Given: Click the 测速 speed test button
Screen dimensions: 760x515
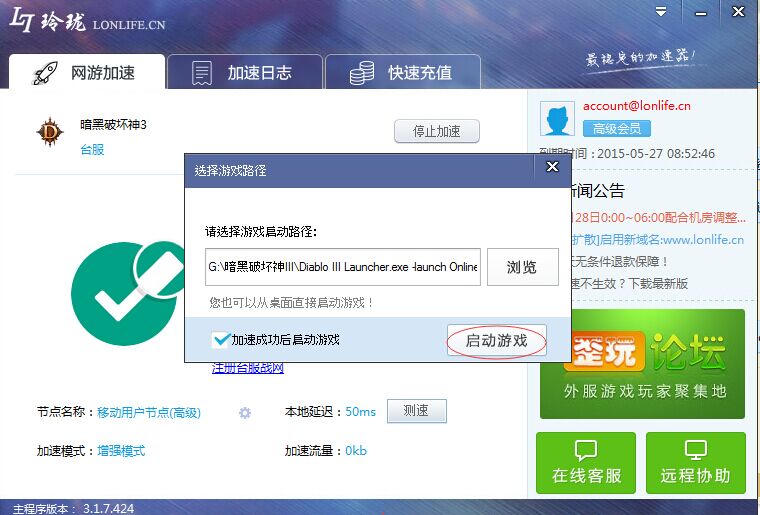Looking at the screenshot, I should pyautogui.click(x=416, y=411).
